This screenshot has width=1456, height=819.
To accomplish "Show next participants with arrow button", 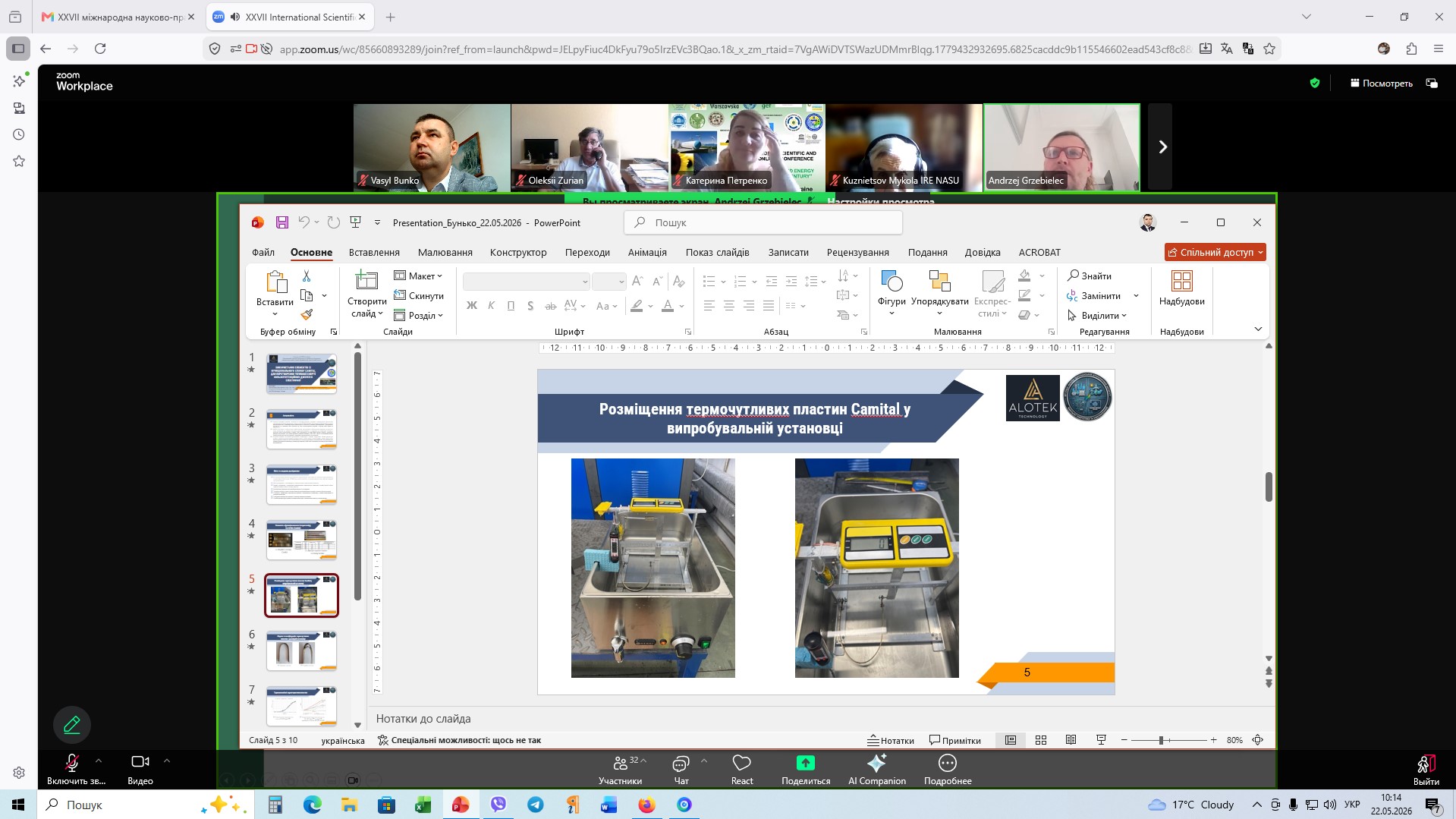I will click(1161, 146).
